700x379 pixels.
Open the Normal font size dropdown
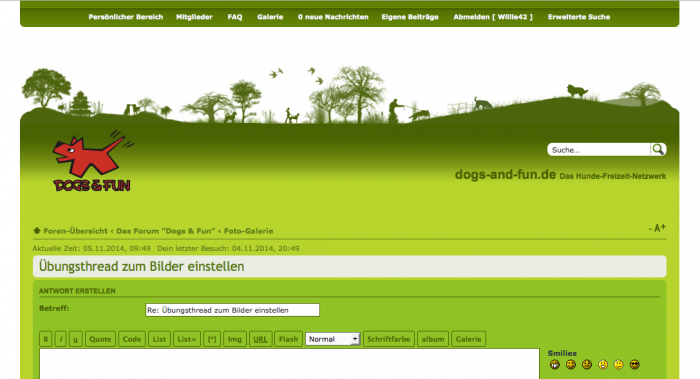coord(333,339)
